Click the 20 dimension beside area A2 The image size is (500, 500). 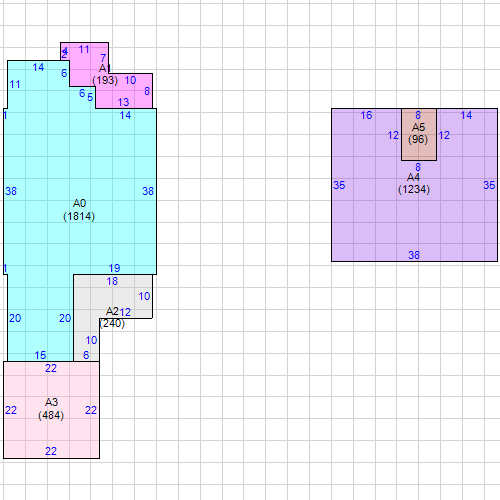(x=65, y=318)
